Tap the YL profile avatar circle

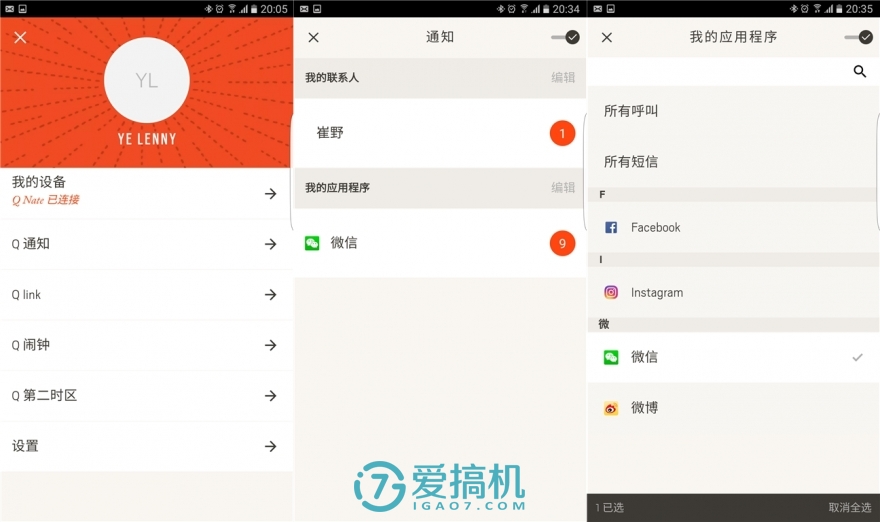(x=146, y=80)
